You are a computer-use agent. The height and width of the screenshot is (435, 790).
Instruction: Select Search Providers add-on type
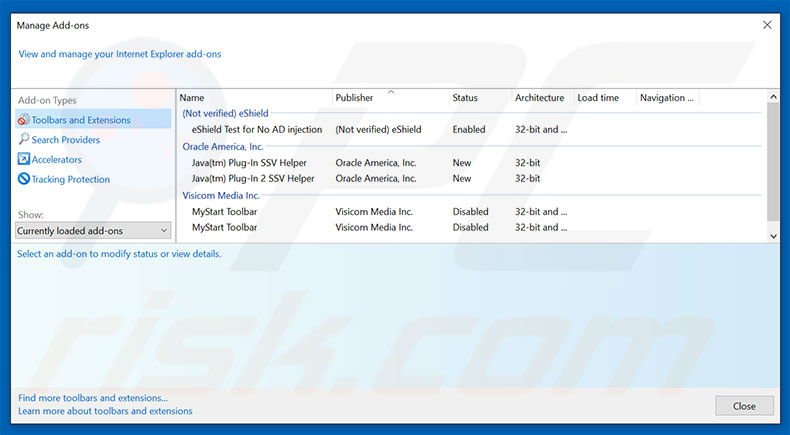[x=65, y=140]
